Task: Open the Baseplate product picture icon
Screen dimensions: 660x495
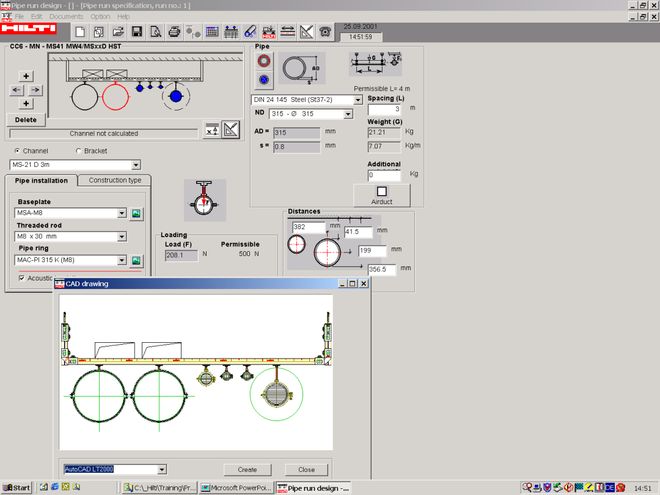Action: [137, 213]
